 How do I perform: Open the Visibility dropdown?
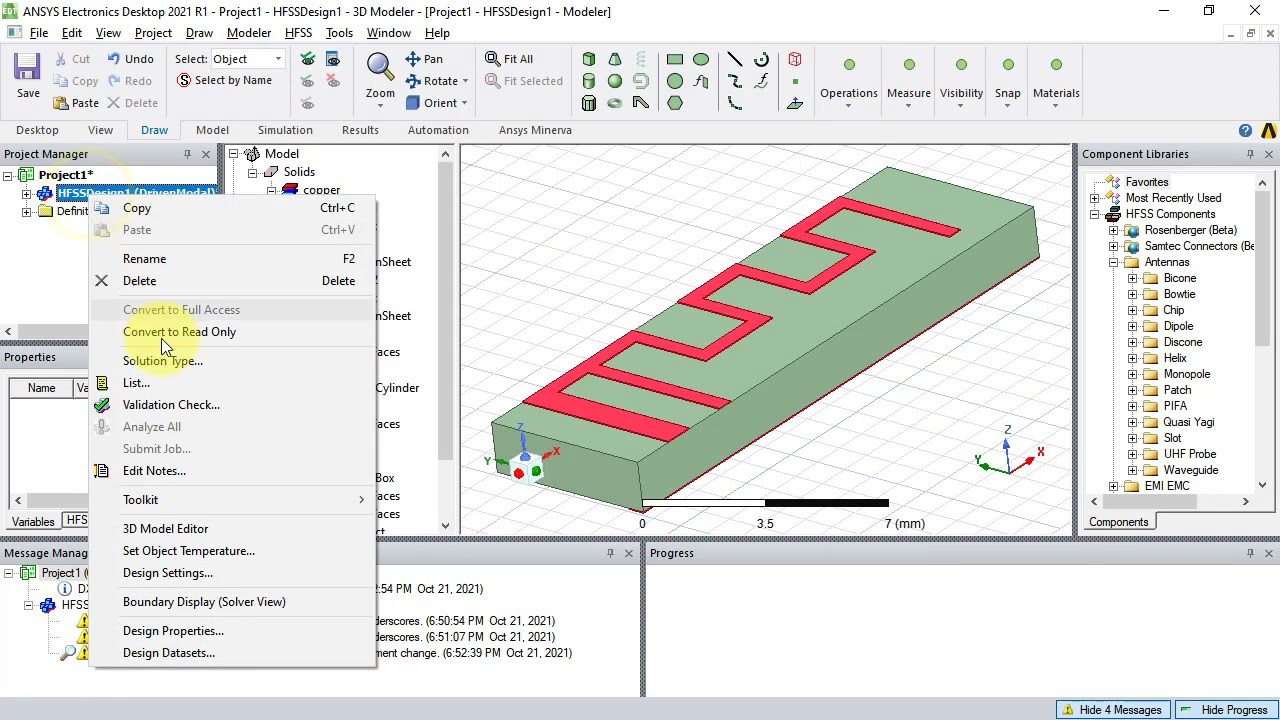[961, 104]
